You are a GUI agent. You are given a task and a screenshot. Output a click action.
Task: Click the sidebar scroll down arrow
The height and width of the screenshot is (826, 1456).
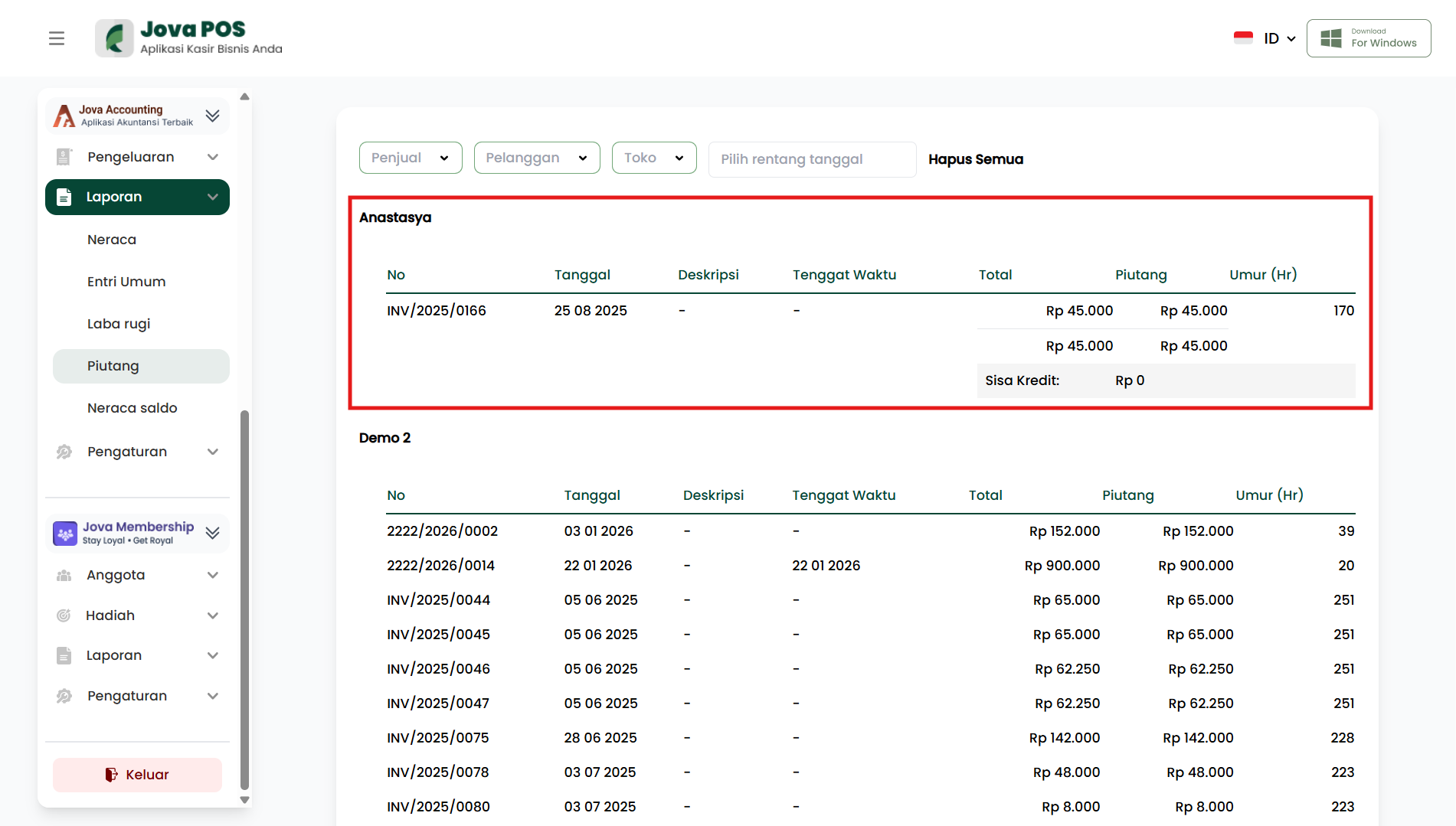[x=245, y=800]
